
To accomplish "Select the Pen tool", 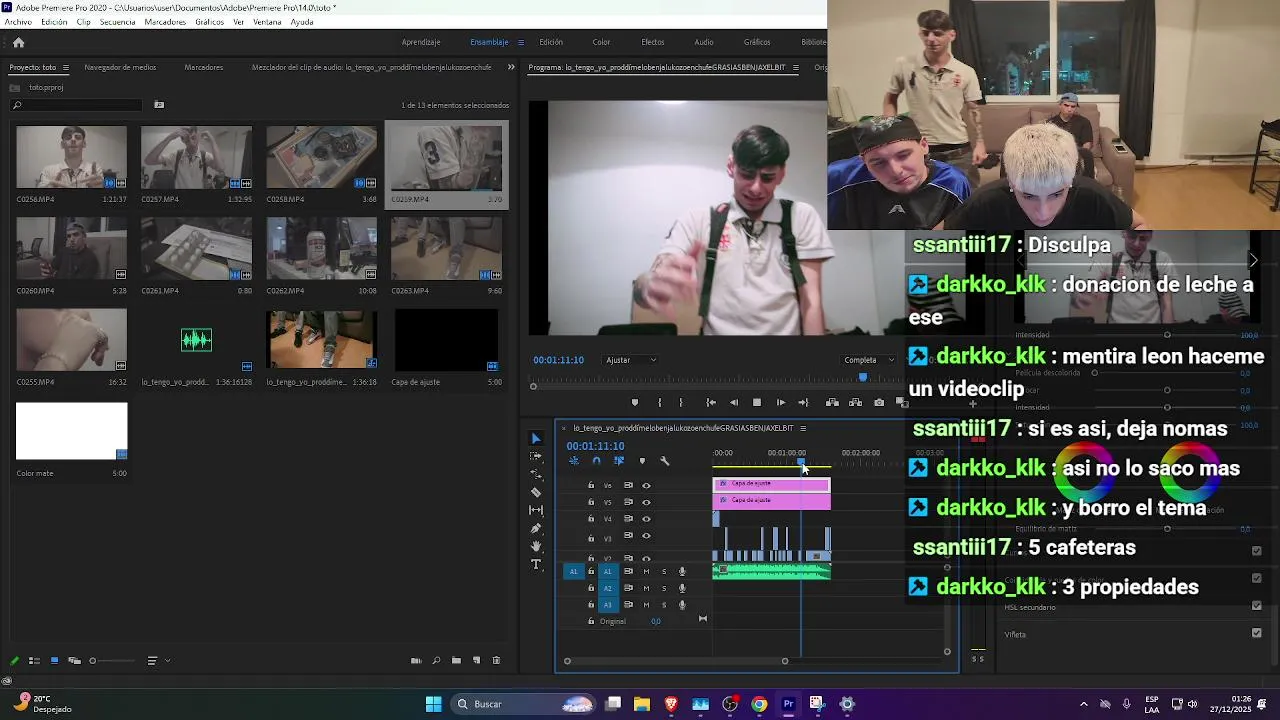I will coord(536,528).
